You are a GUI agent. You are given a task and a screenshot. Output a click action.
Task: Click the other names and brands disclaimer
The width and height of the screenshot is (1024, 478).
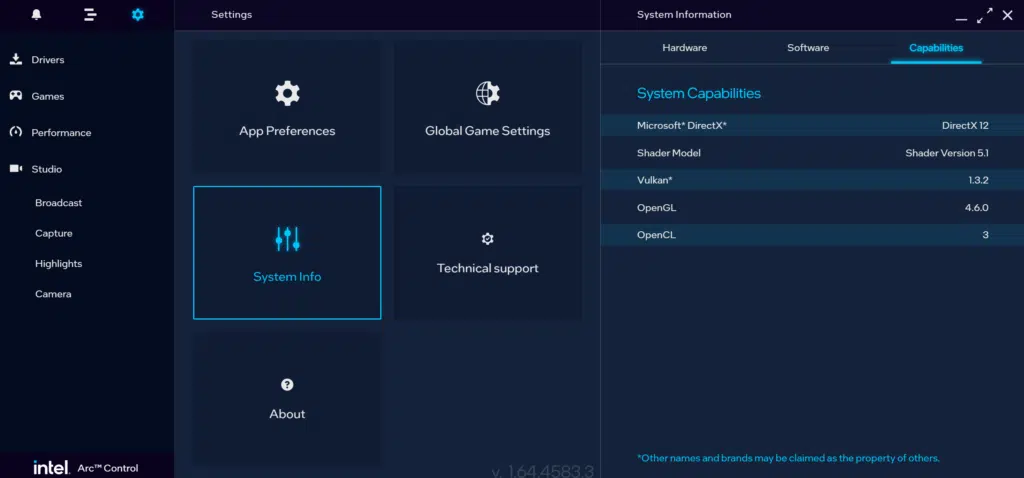click(788, 458)
